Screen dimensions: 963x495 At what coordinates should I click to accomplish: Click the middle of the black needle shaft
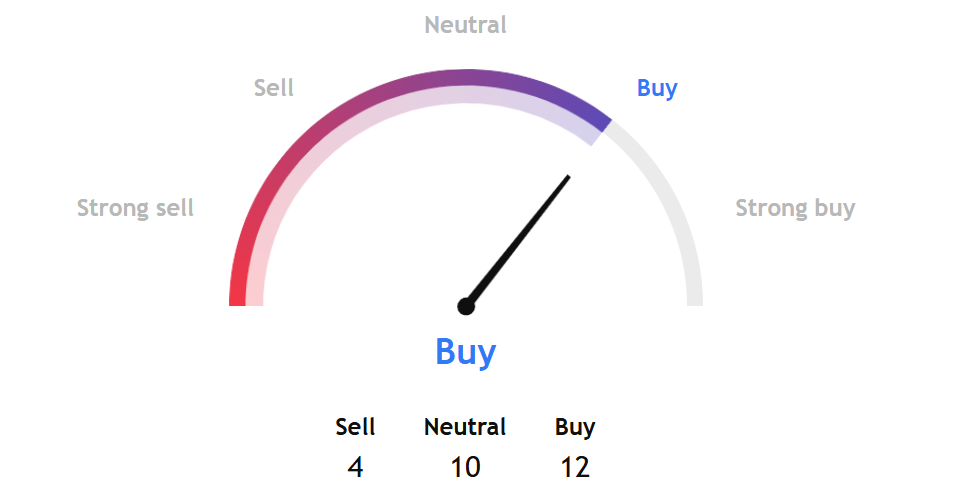pos(518,241)
